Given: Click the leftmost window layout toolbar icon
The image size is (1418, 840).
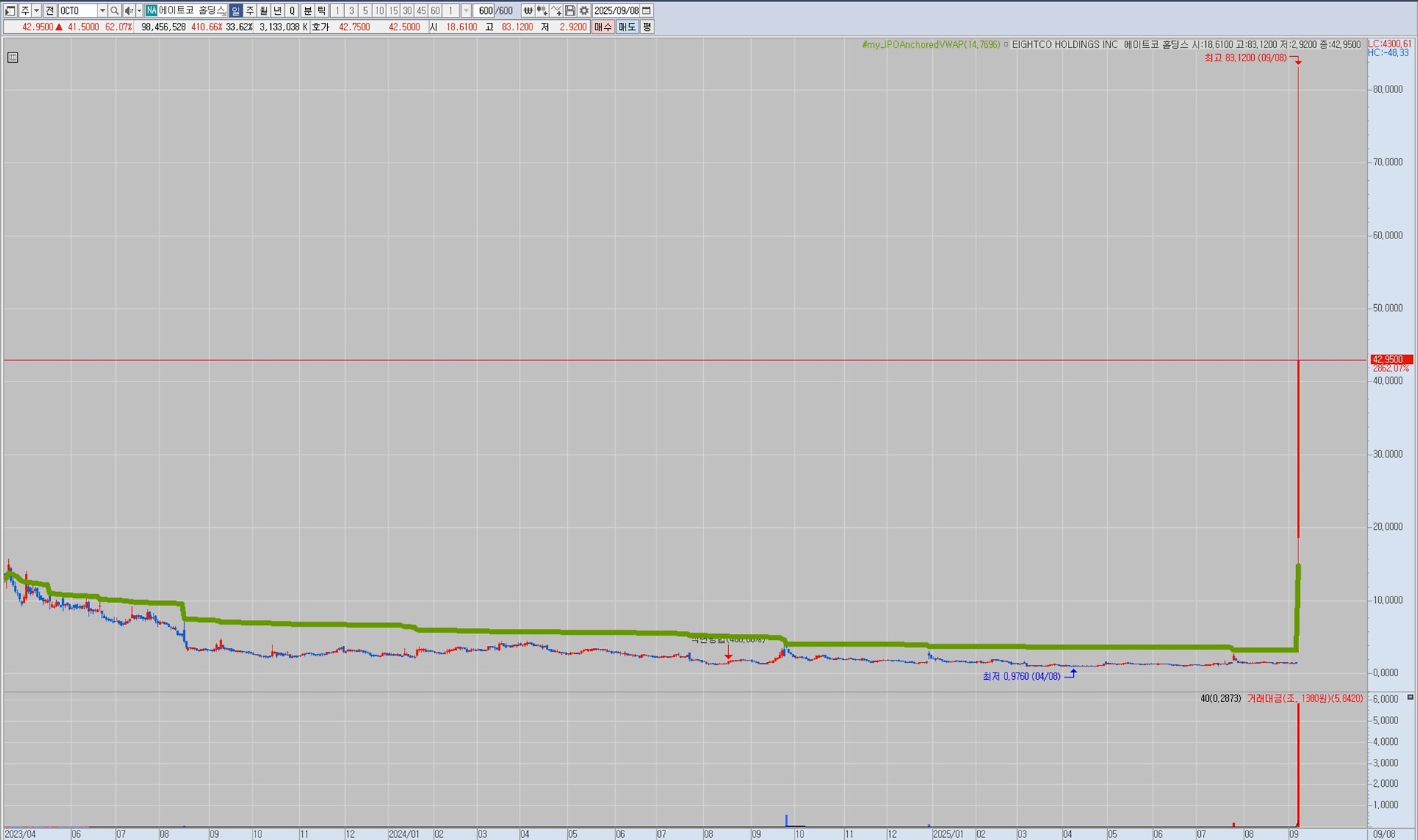Looking at the screenshot, I should pos(10,10).
